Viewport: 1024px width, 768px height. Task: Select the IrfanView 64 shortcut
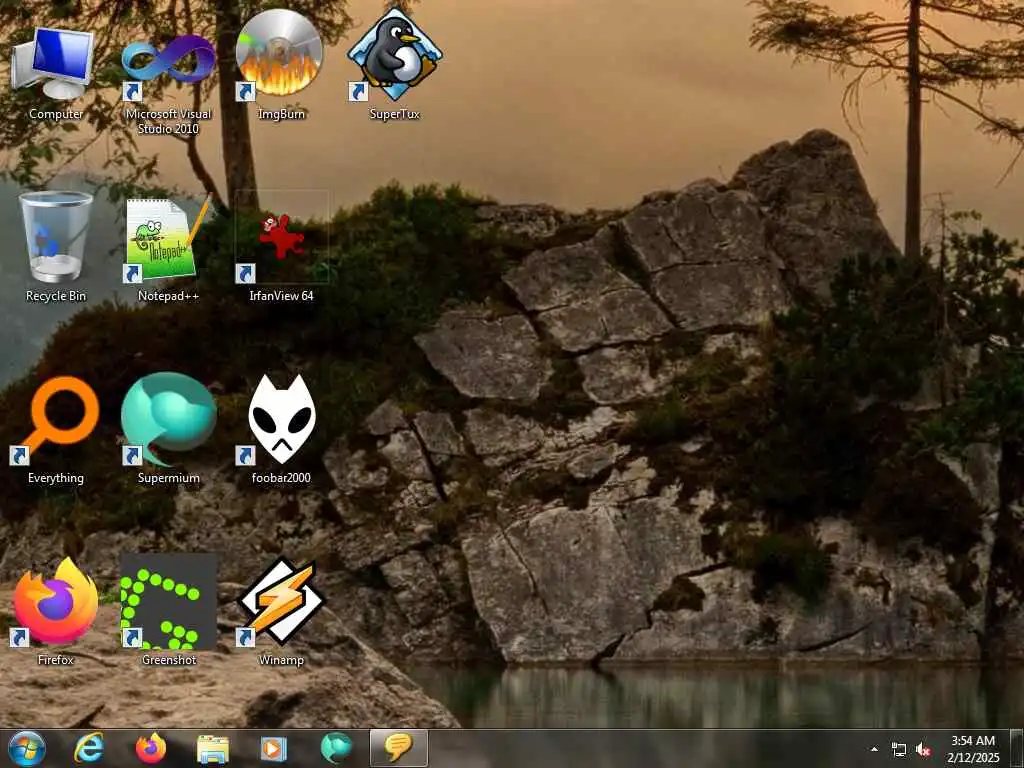point(281,247)
